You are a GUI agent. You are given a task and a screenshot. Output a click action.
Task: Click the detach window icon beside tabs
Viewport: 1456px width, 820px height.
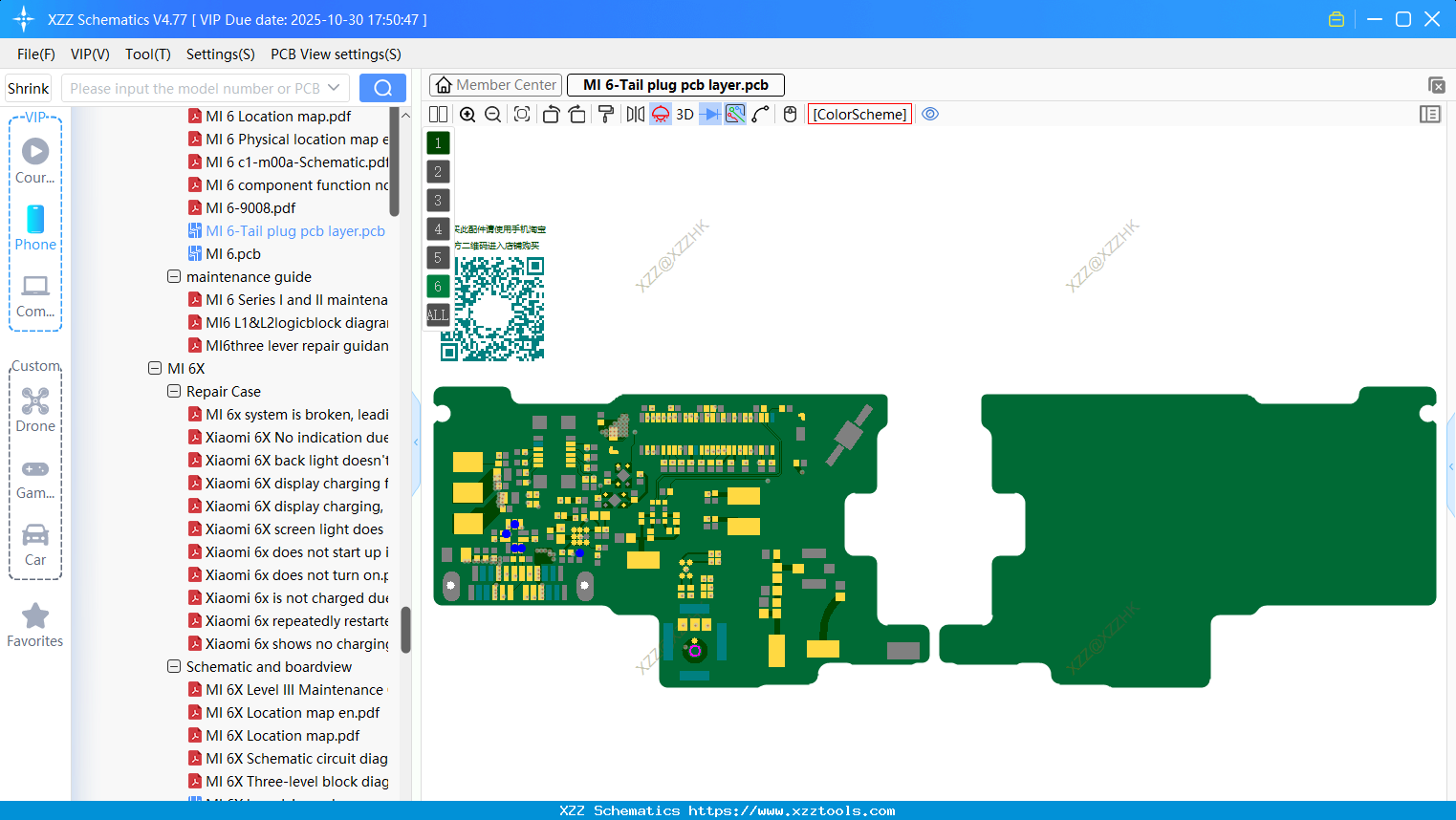pos(1436,85)
